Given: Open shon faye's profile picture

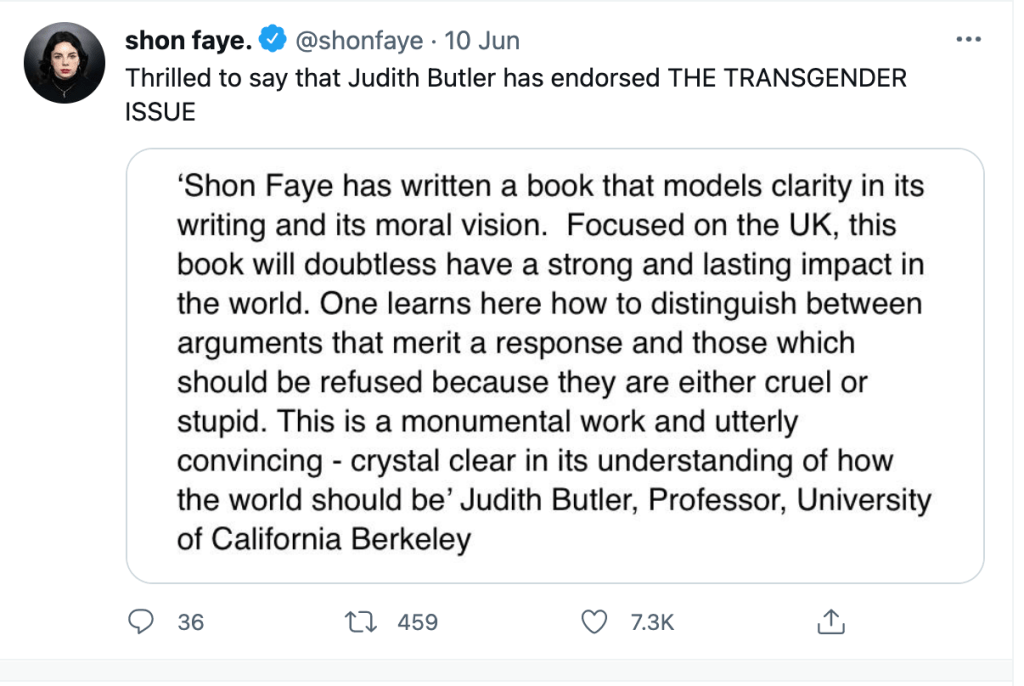Looking at the screenshot, I should (x=65, y=63).
